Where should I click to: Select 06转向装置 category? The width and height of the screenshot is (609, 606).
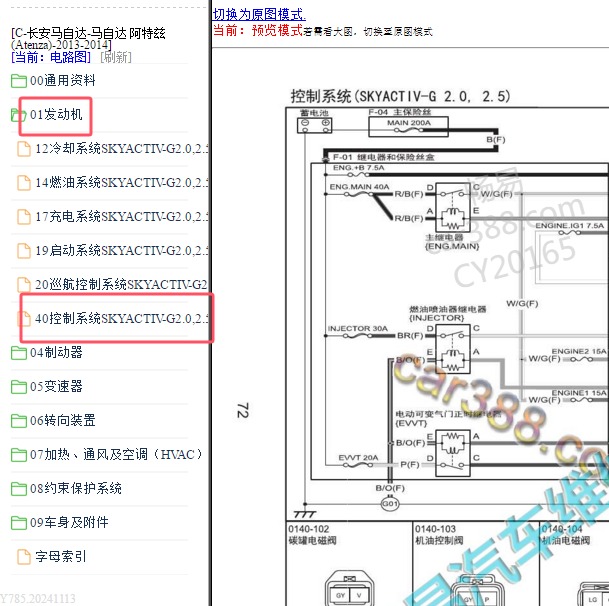63,420
